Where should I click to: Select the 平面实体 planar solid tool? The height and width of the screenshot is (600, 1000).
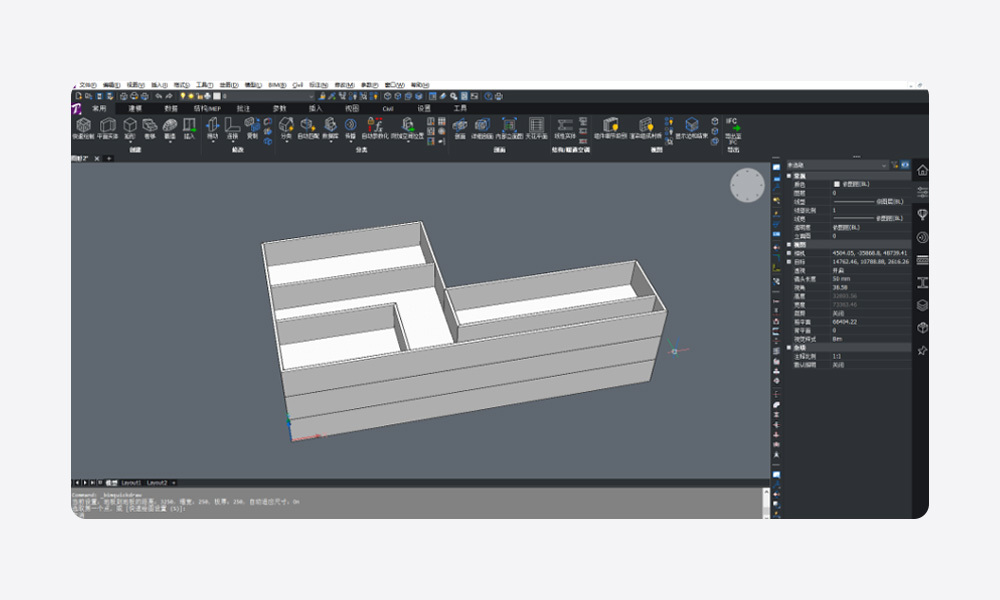tap(107, 128)
